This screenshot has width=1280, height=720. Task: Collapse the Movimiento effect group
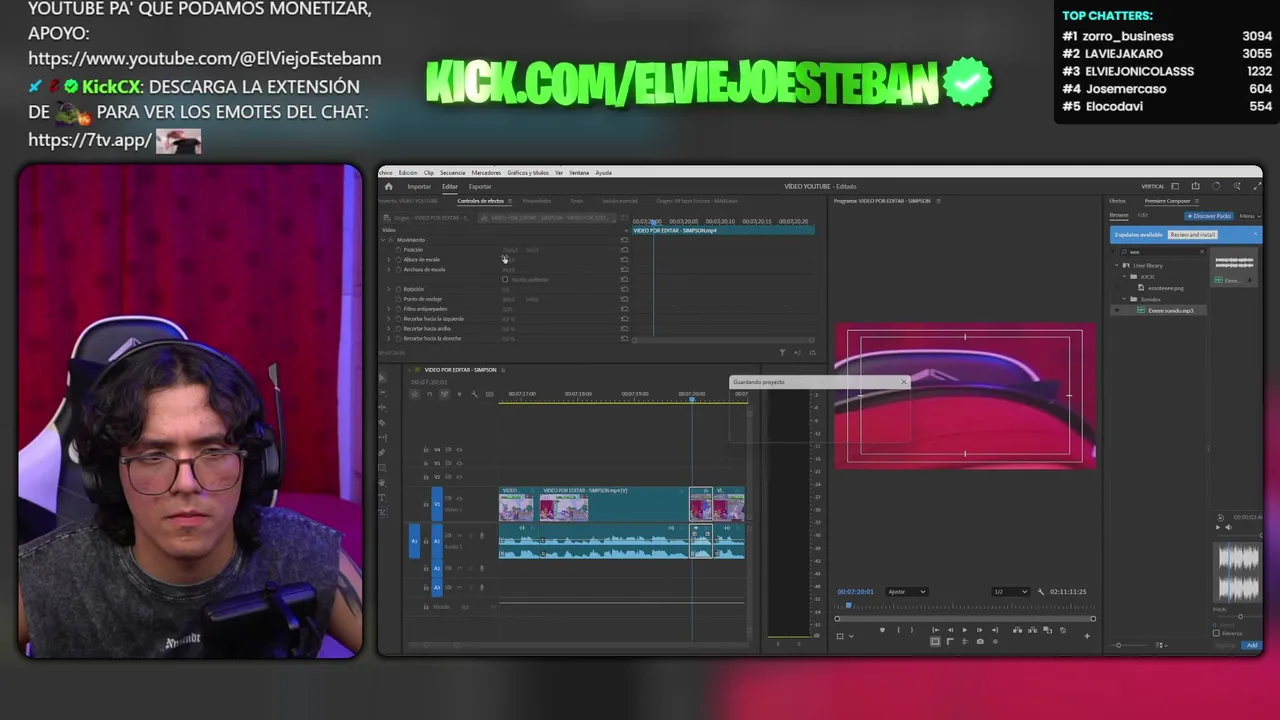click(x=383, y=240)
